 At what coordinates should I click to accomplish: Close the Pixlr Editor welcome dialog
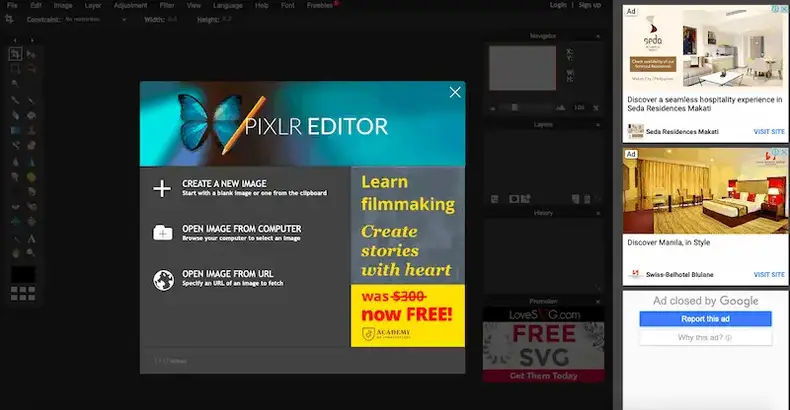455,92
